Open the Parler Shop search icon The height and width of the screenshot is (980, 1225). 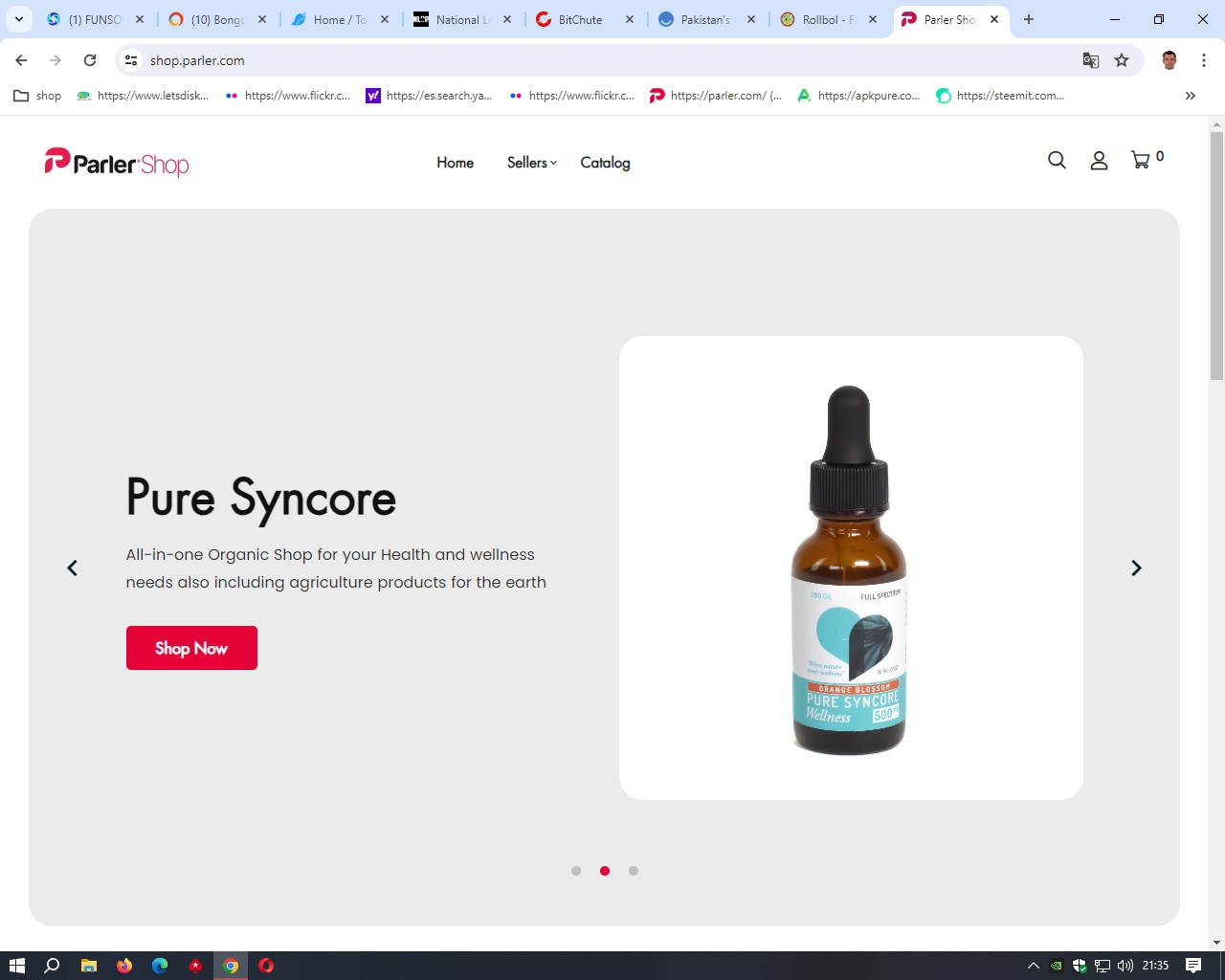(1057, 161)
